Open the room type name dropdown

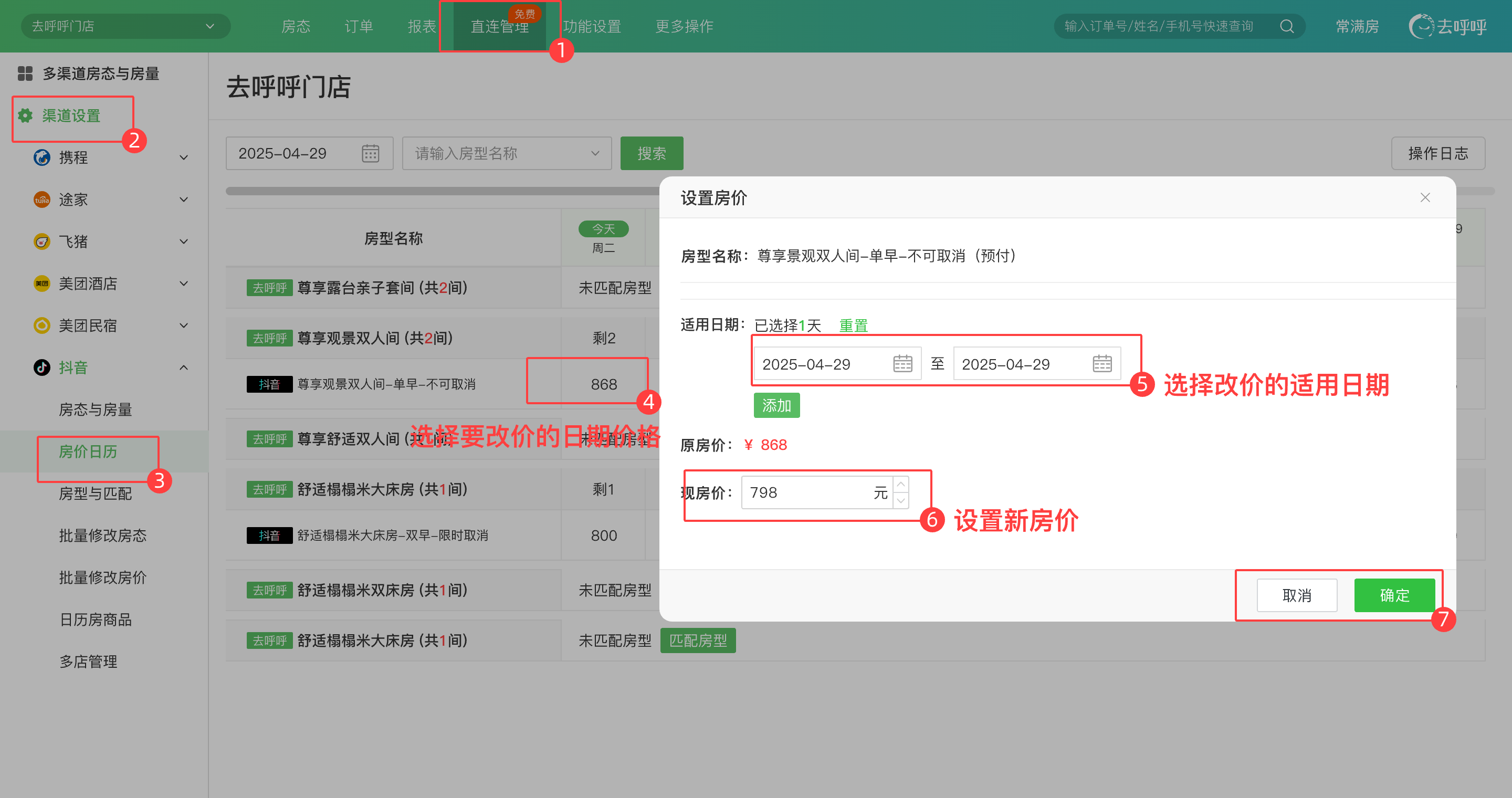click(507, 154)
